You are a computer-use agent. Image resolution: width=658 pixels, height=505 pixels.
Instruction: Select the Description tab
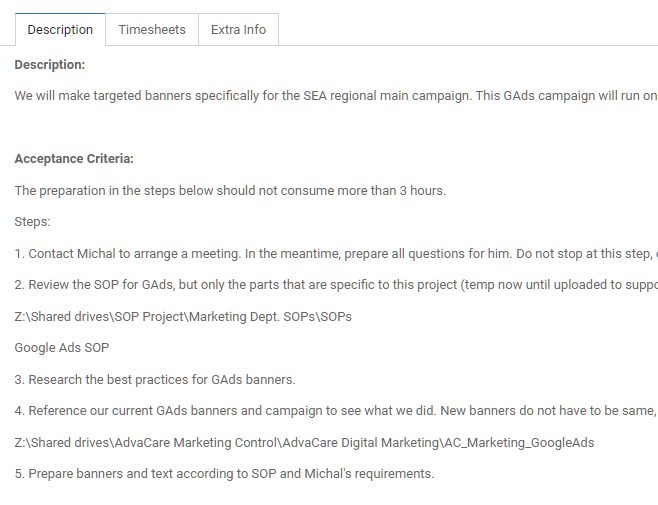click(60, 30)
